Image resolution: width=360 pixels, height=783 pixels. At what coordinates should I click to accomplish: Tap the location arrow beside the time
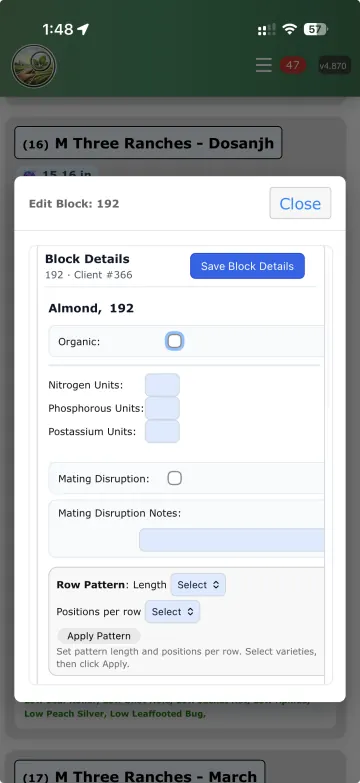pos(83,29)
